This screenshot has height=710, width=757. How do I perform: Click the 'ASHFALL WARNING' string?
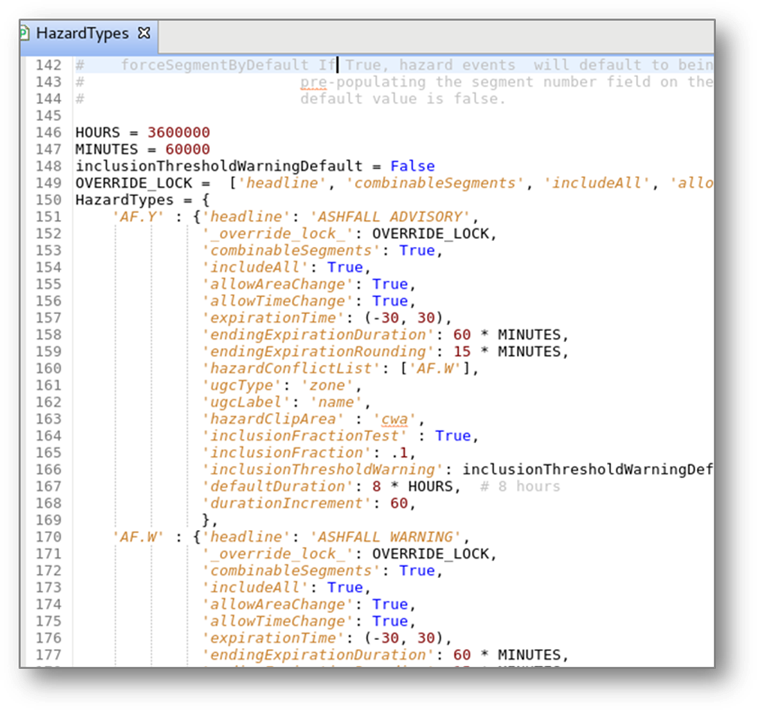click(386, 537)
